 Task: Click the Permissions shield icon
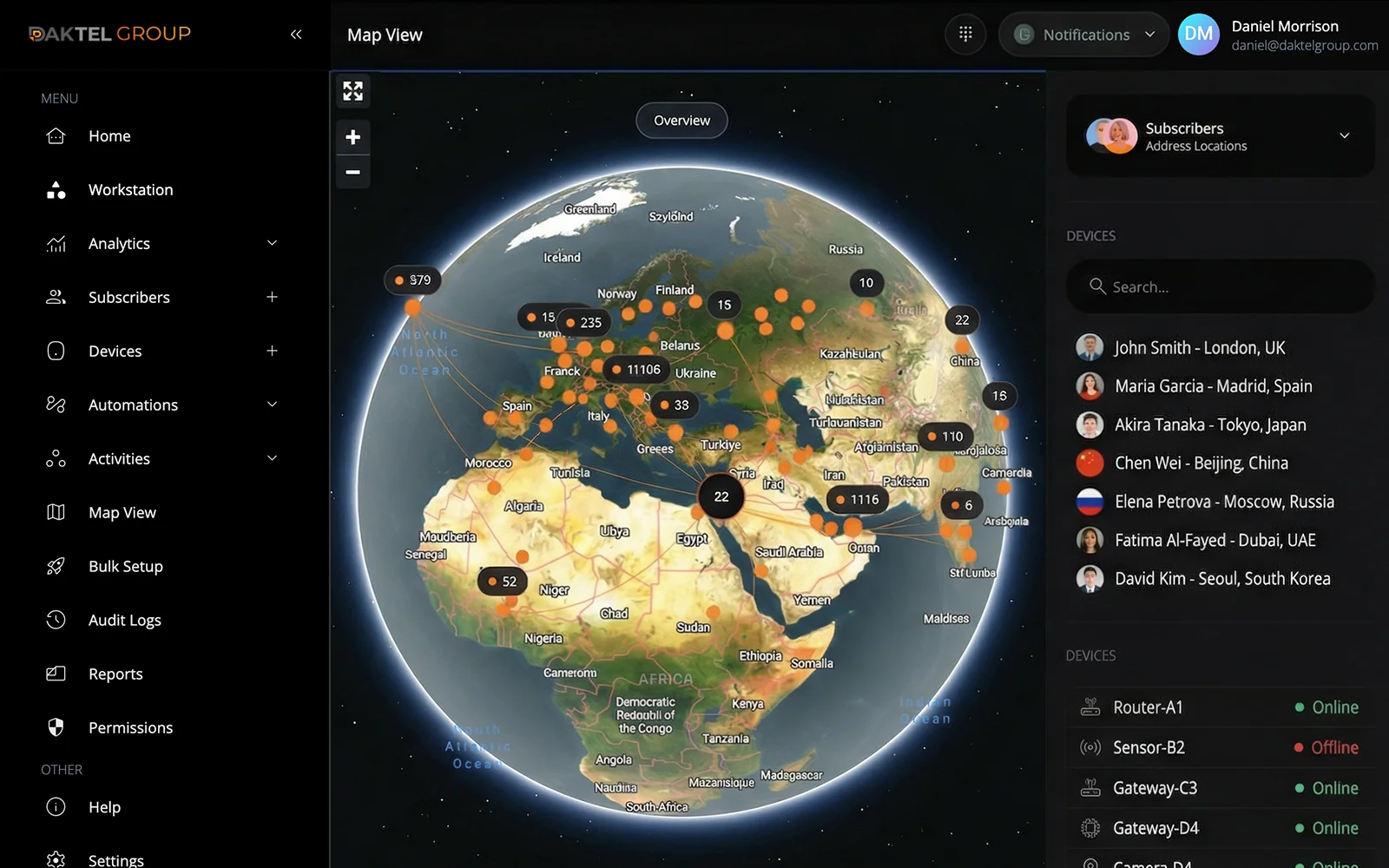[x=56, y=727]
